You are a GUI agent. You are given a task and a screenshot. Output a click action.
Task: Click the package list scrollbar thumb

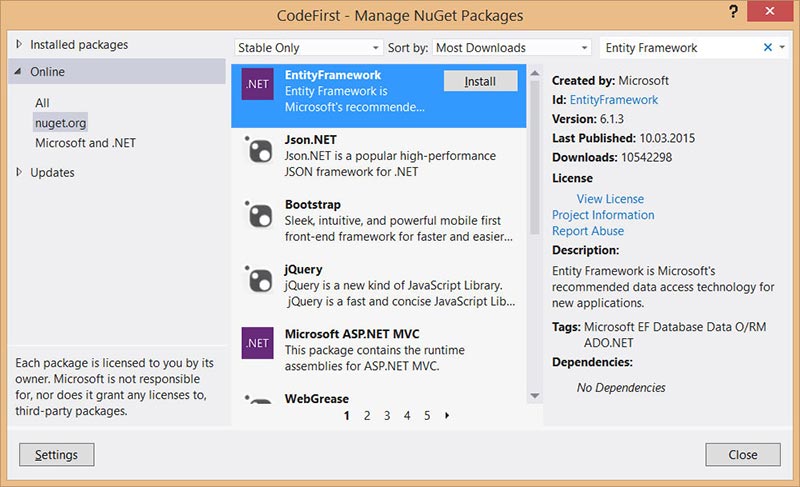coord(535,157)
